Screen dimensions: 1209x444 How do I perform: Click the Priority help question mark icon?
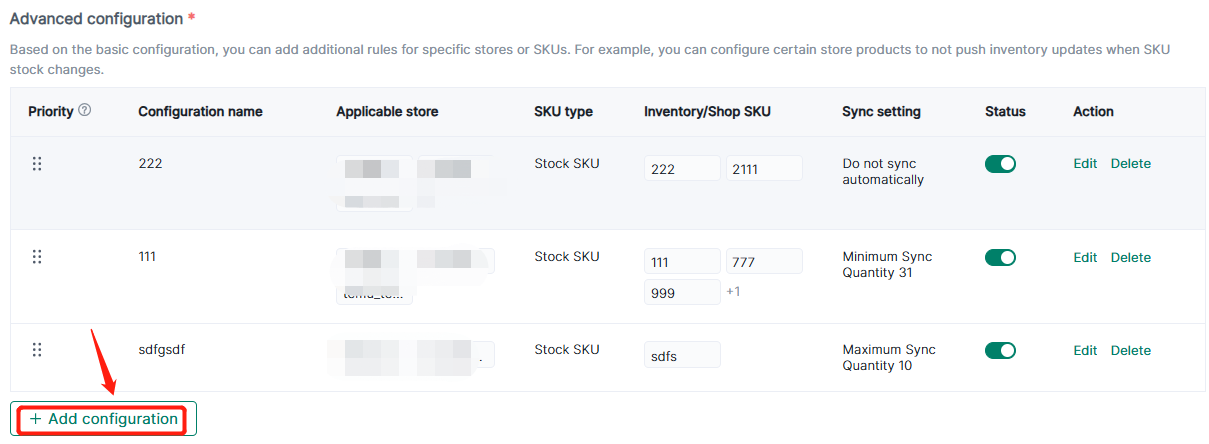pyautogui.click(x=85, y=111)
